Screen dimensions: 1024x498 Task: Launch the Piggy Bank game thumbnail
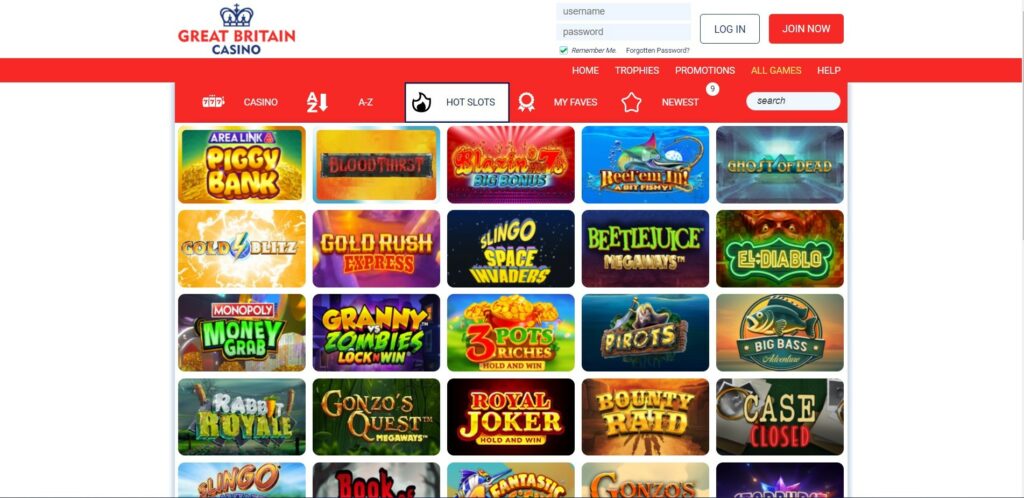point(242,164)
